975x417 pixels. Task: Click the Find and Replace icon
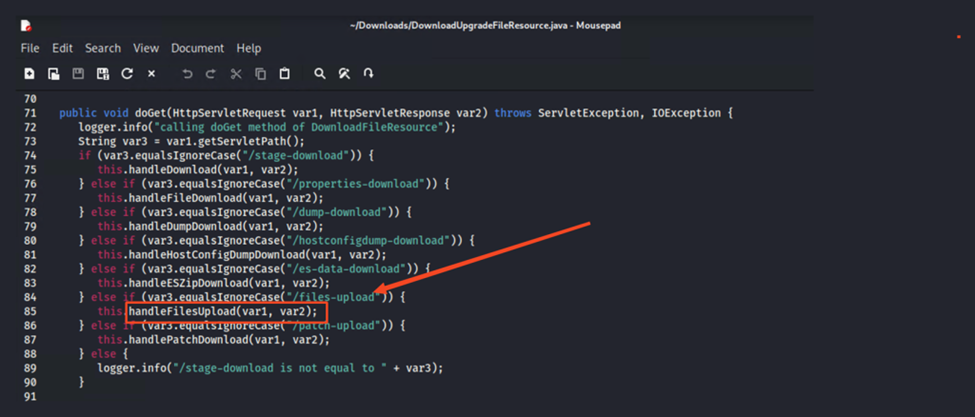click(x=344, y=74)
